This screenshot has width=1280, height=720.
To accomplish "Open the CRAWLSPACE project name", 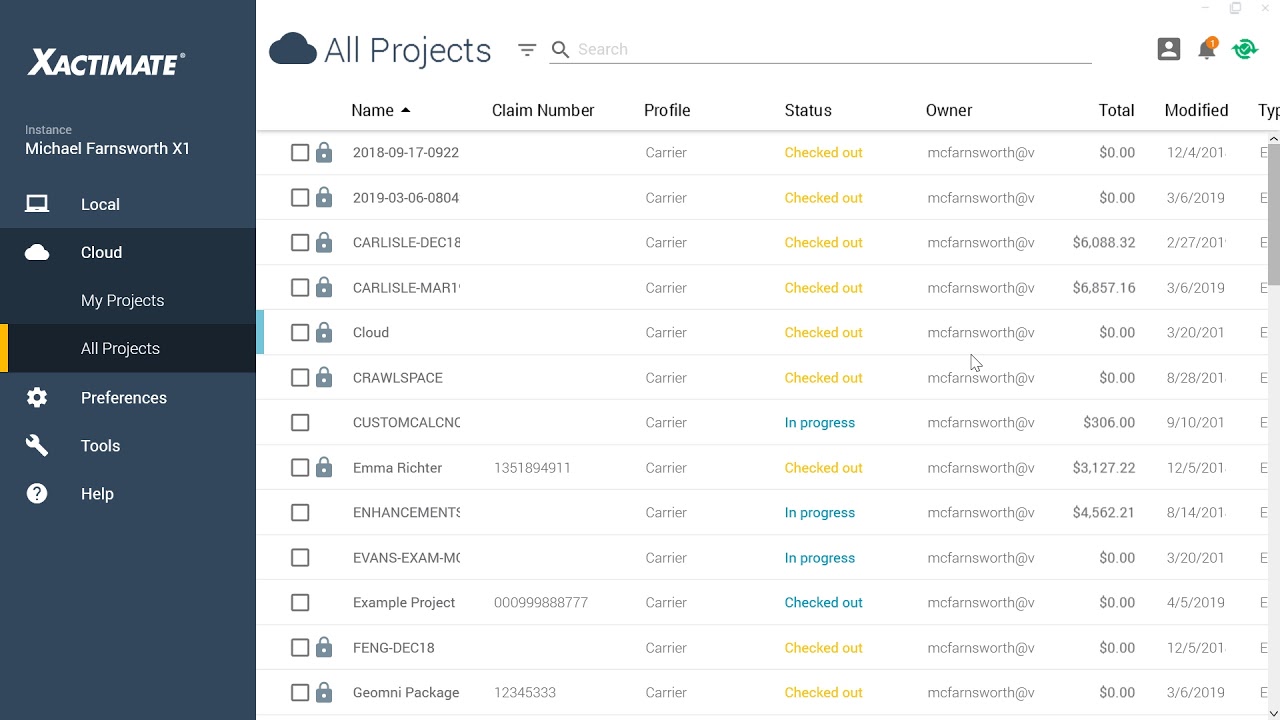I will tap(398, 378).
